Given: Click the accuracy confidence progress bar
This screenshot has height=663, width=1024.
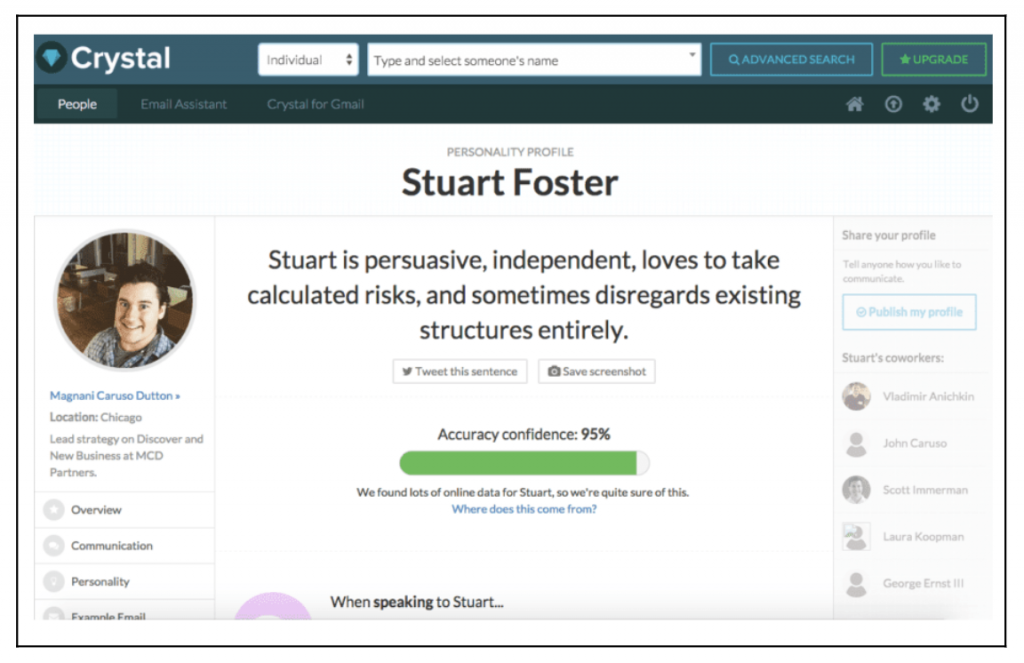Looking at the screenshot, I should 524,463.
